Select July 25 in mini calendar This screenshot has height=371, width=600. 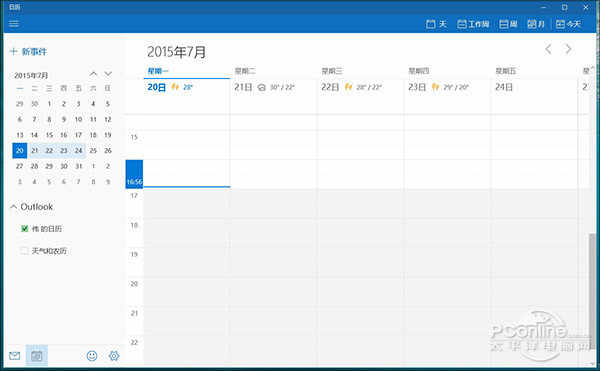click(93, 151)
